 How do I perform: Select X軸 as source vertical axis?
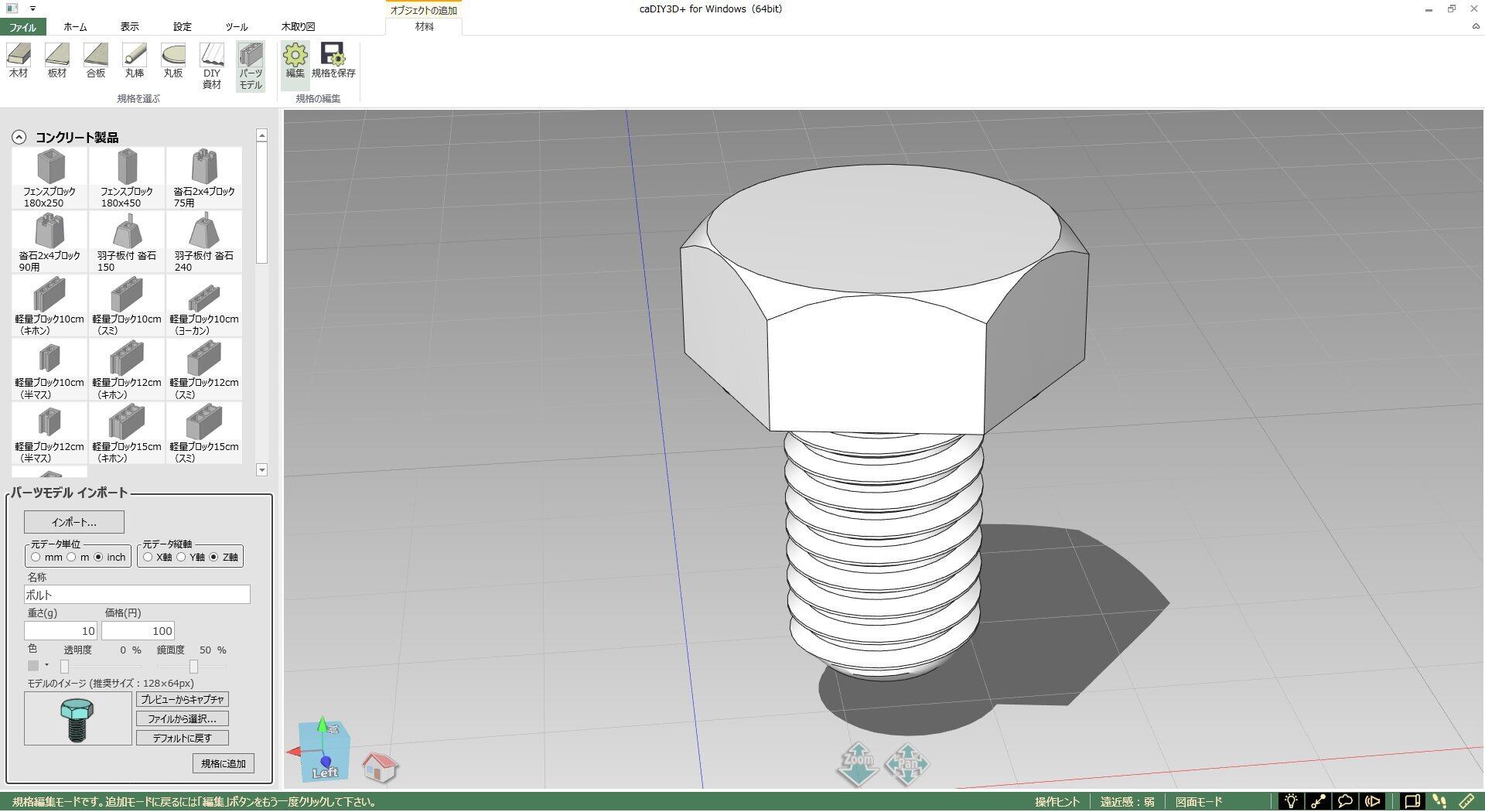(148, 557)
